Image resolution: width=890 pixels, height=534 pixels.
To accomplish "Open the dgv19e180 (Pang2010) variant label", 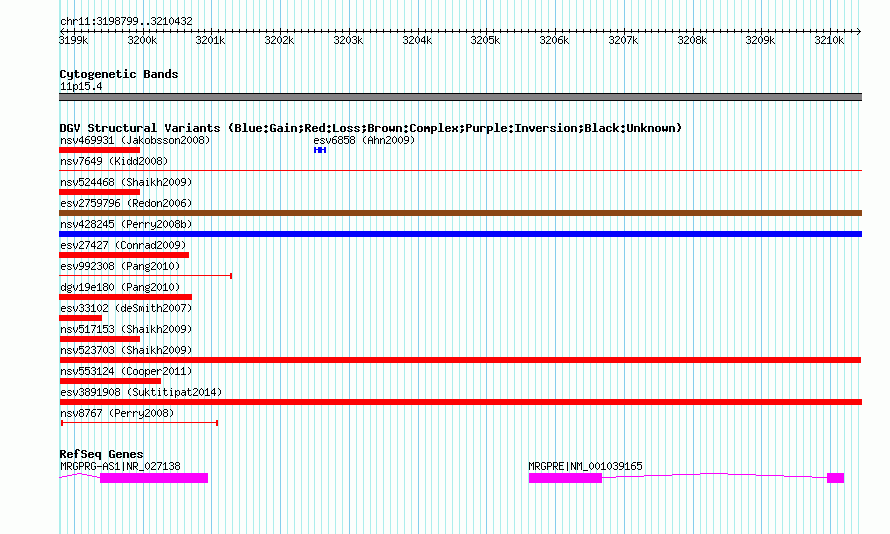I will [120, 287].
